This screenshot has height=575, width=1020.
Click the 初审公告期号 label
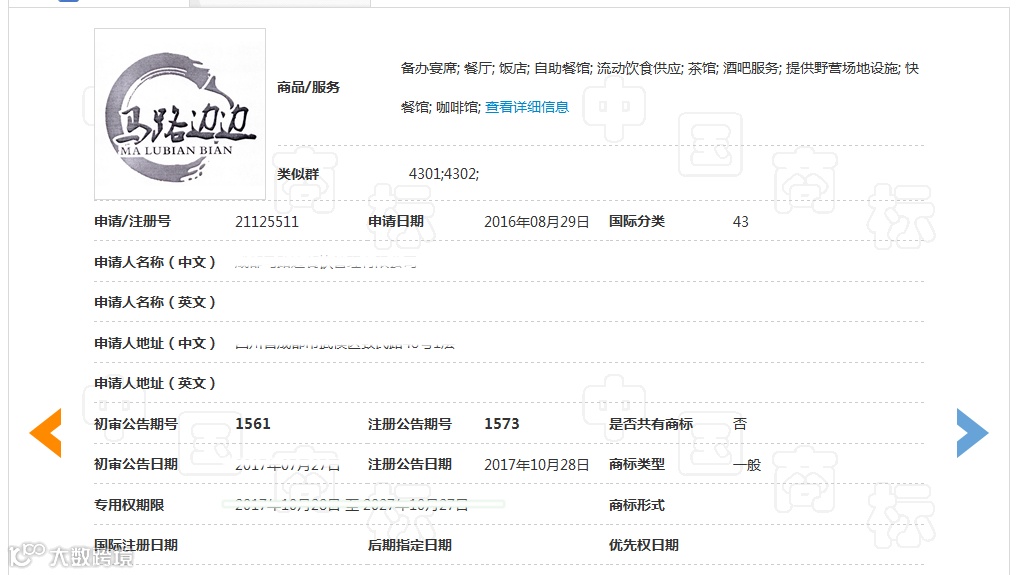pos(136,424)
